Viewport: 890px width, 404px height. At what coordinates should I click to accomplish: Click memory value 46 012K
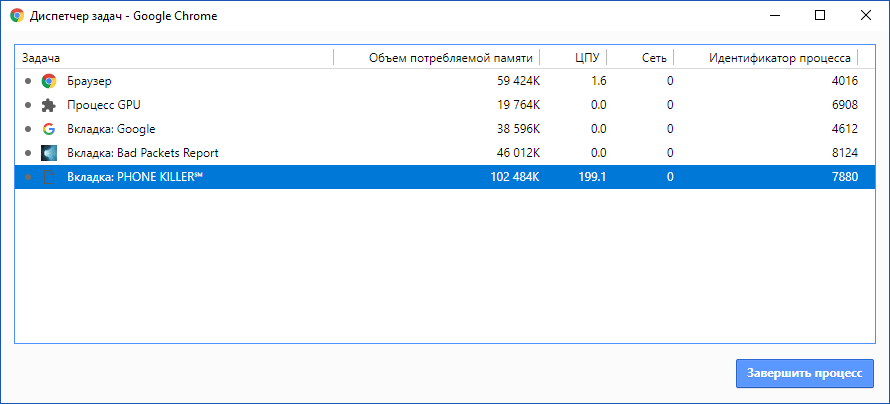[518, 153]
